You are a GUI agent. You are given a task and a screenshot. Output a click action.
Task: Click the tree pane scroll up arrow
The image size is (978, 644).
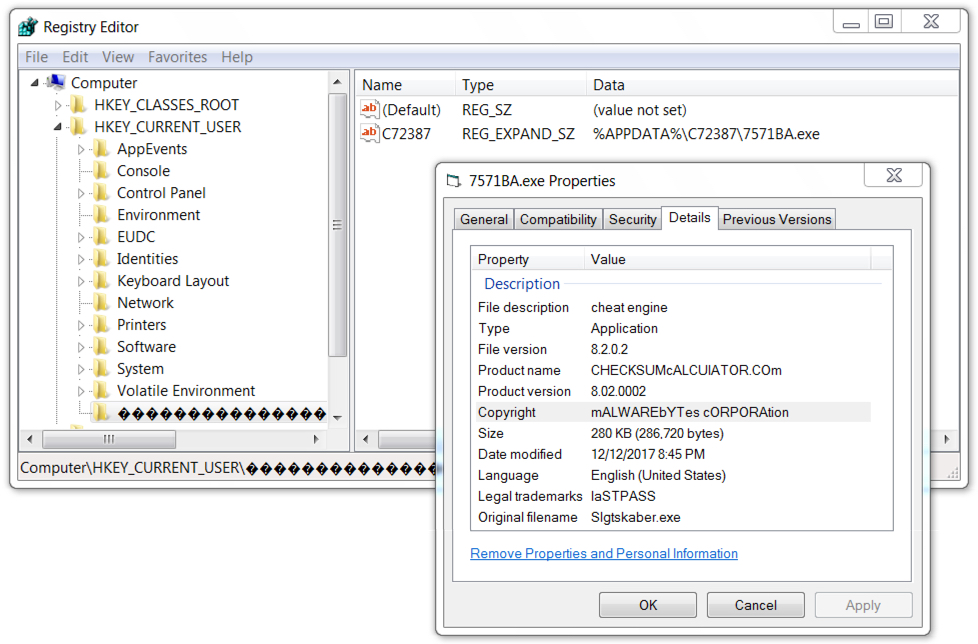pos(337,82)
